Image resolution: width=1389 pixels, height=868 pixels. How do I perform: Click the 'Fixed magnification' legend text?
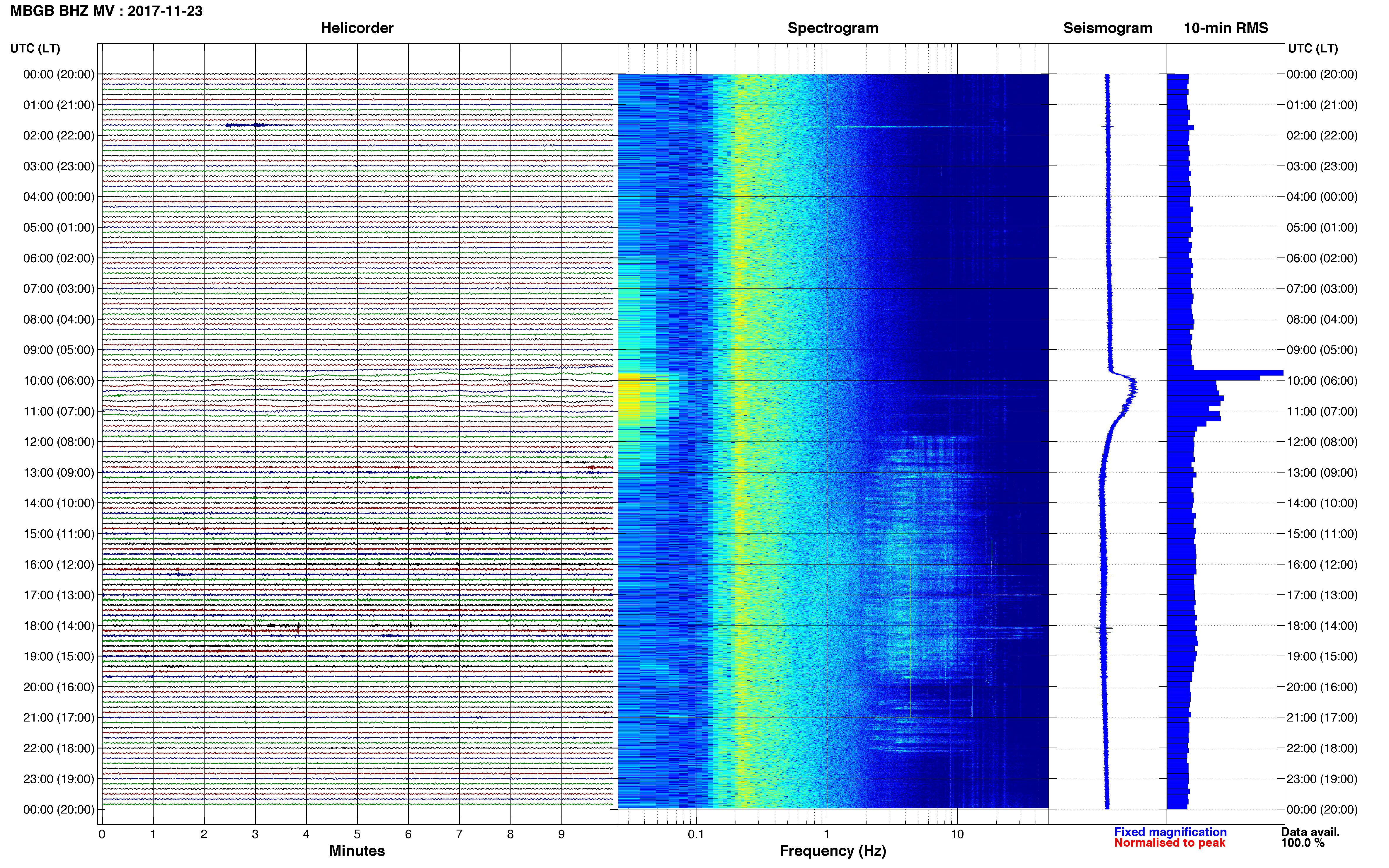tap(1170, 832)
